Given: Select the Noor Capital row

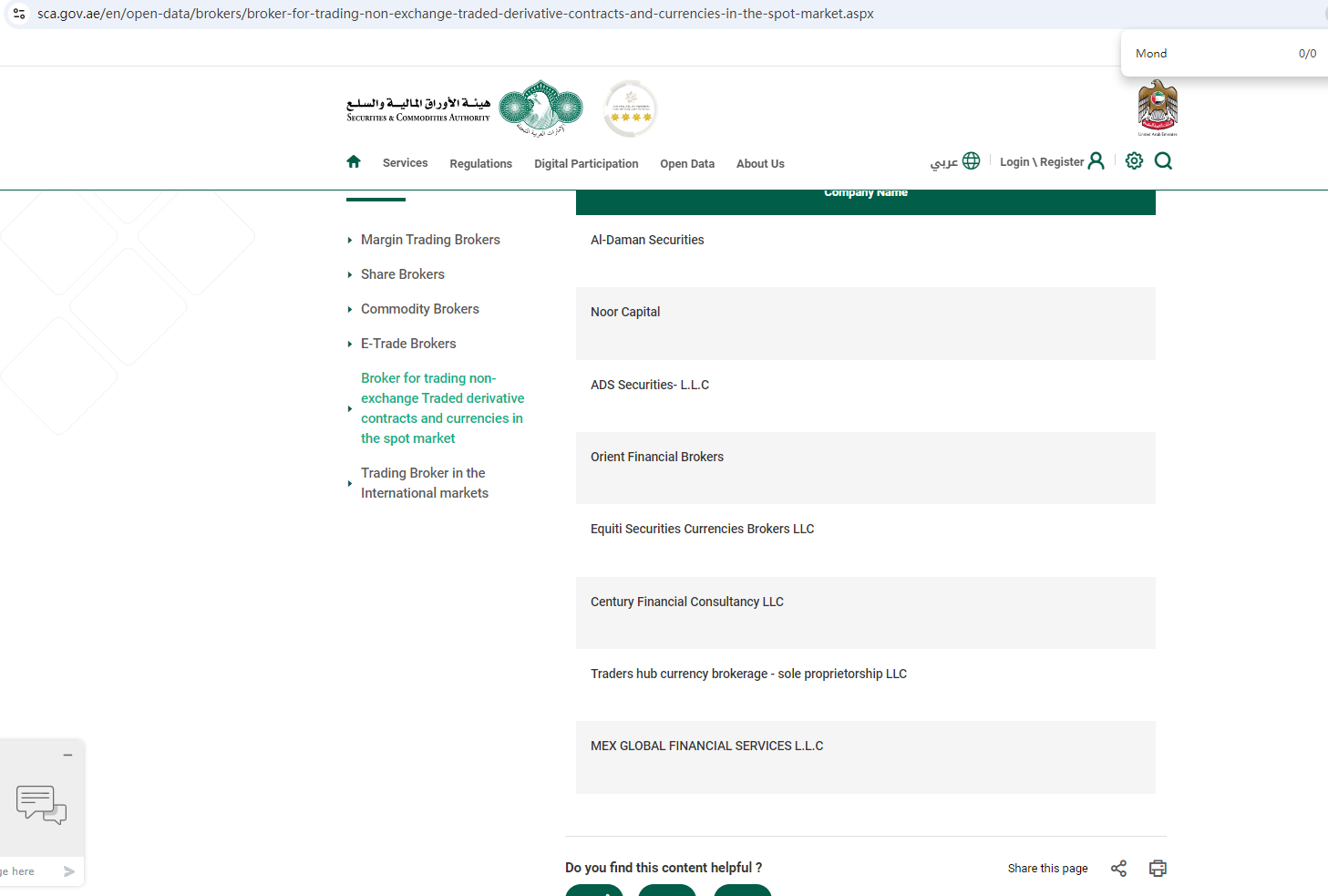Looking at the screenshot, I should click(x=866, y=324).
